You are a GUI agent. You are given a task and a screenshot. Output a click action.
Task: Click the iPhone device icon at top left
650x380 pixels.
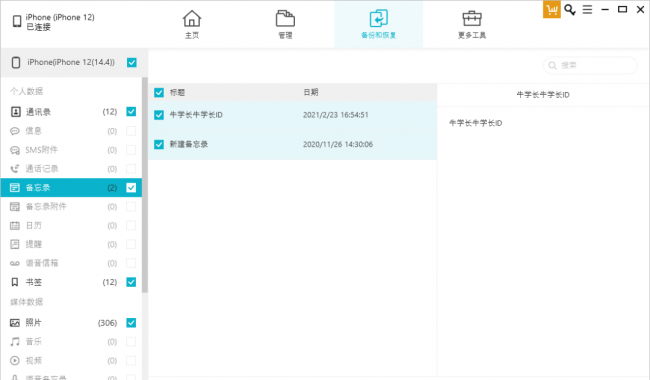click(17, 21)
